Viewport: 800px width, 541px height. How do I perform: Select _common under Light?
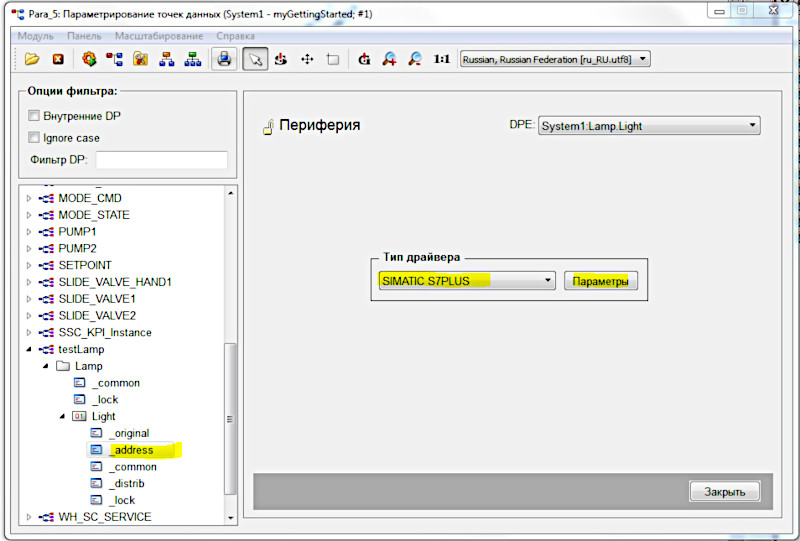[133, 466]
